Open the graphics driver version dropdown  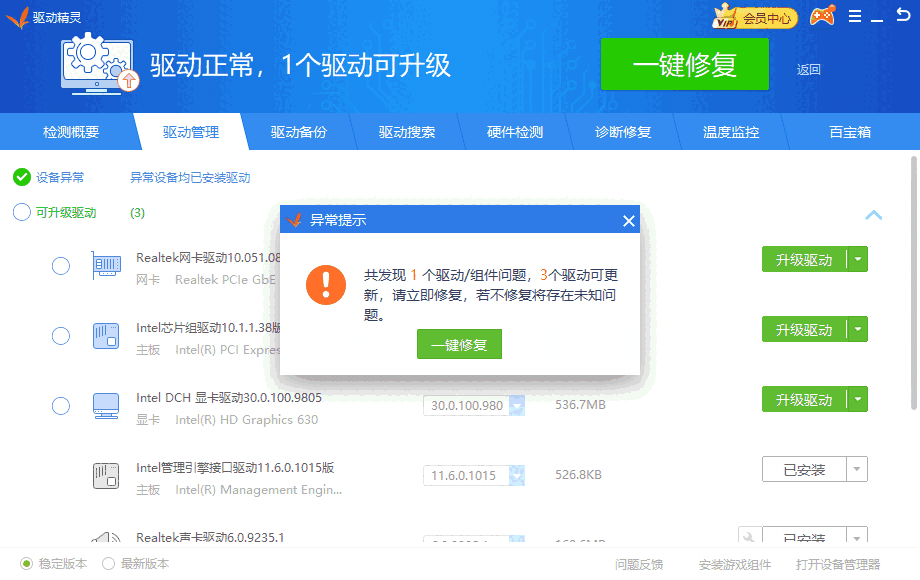click(x=517, y=405)
